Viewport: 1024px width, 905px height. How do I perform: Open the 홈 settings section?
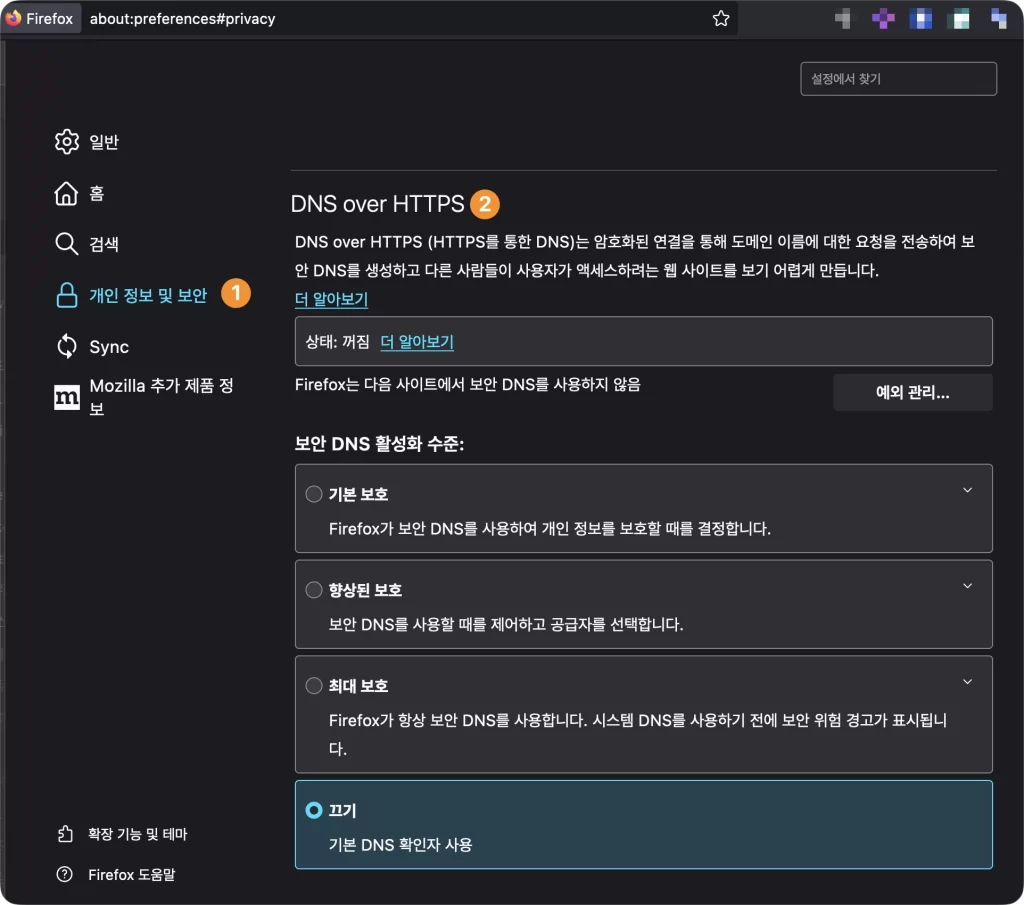[x=97, y=193]
